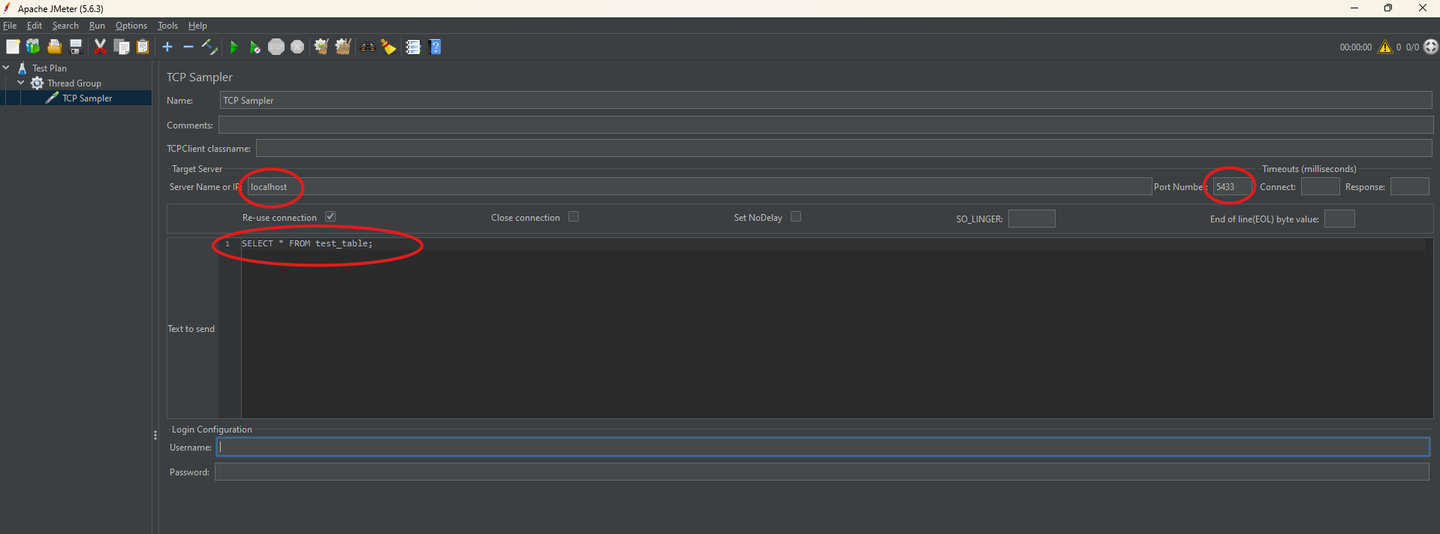Click the Search binoculars icon

[367, 47]
